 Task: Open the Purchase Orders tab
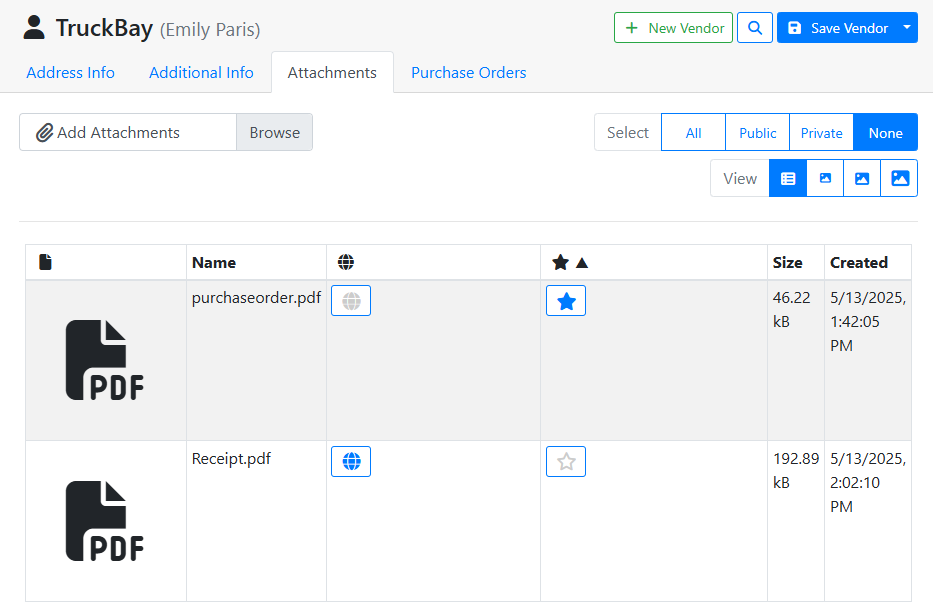[x=468, y=73]
